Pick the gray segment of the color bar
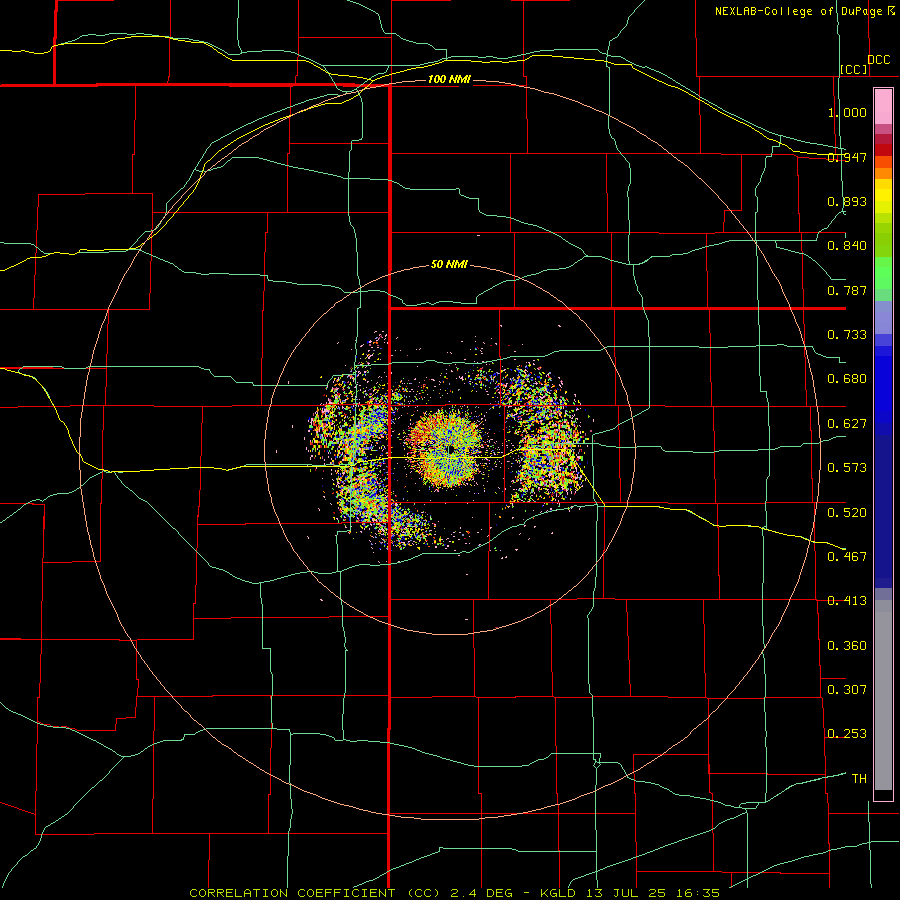900x900 pixels. [883, 695]
